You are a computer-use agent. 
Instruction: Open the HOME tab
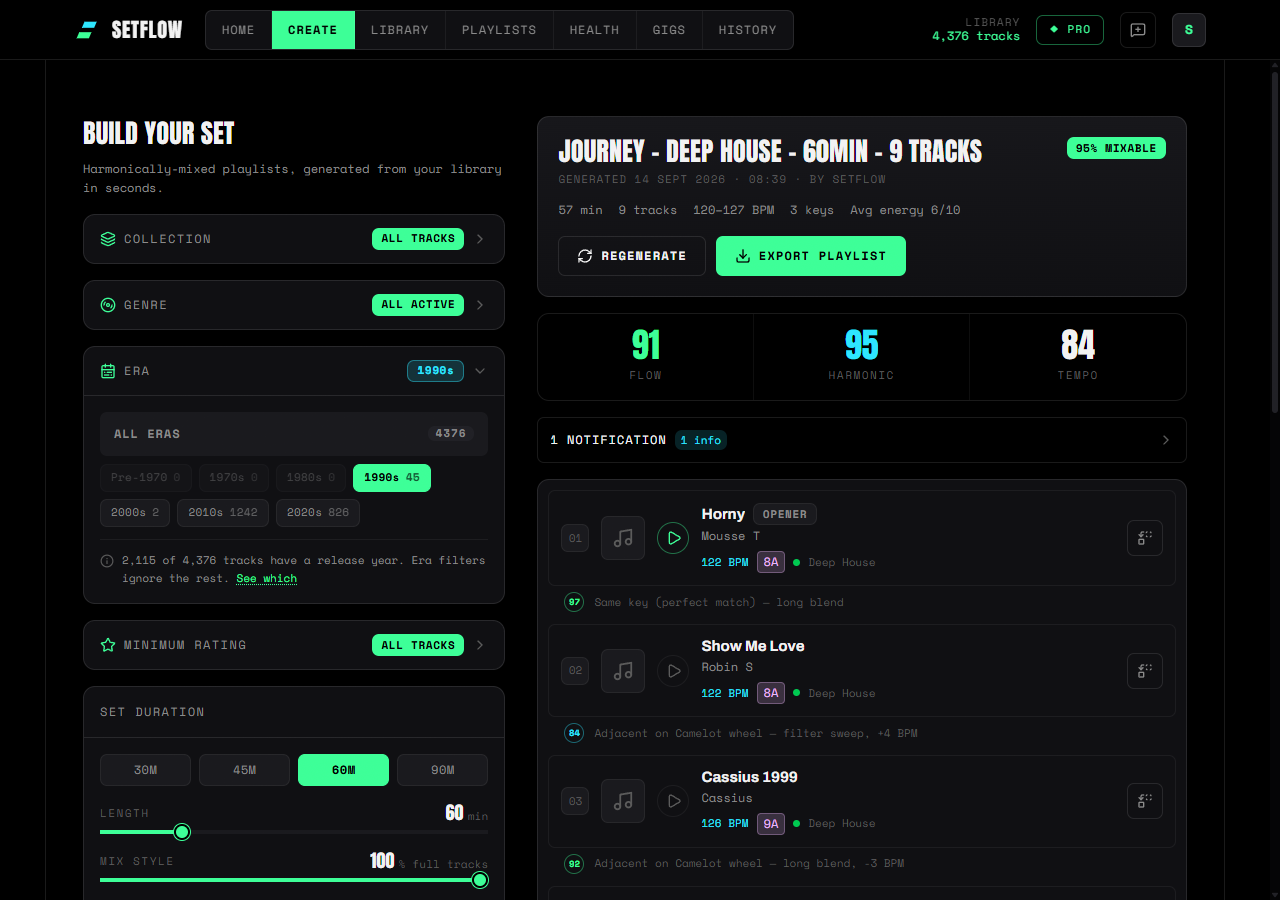(238, 30)
